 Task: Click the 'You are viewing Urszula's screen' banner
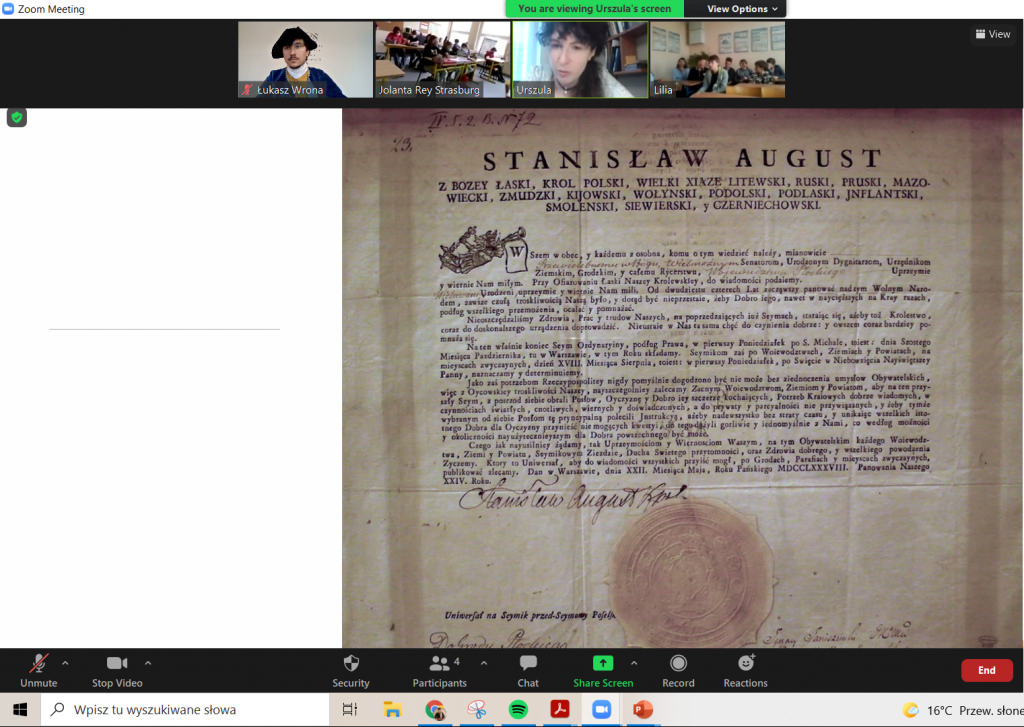point(594,9)
